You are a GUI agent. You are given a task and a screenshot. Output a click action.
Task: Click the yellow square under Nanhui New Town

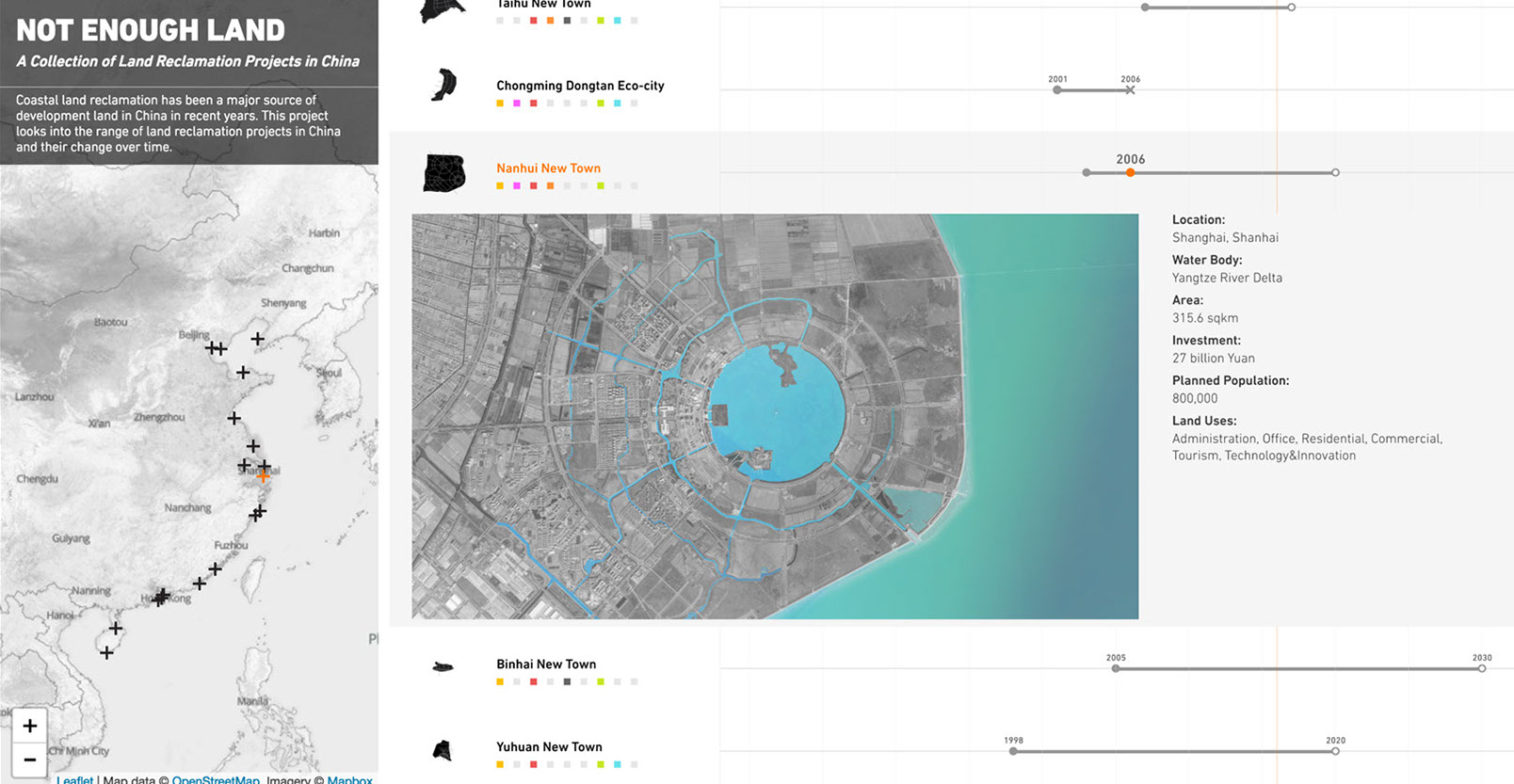tap(500, 185)
